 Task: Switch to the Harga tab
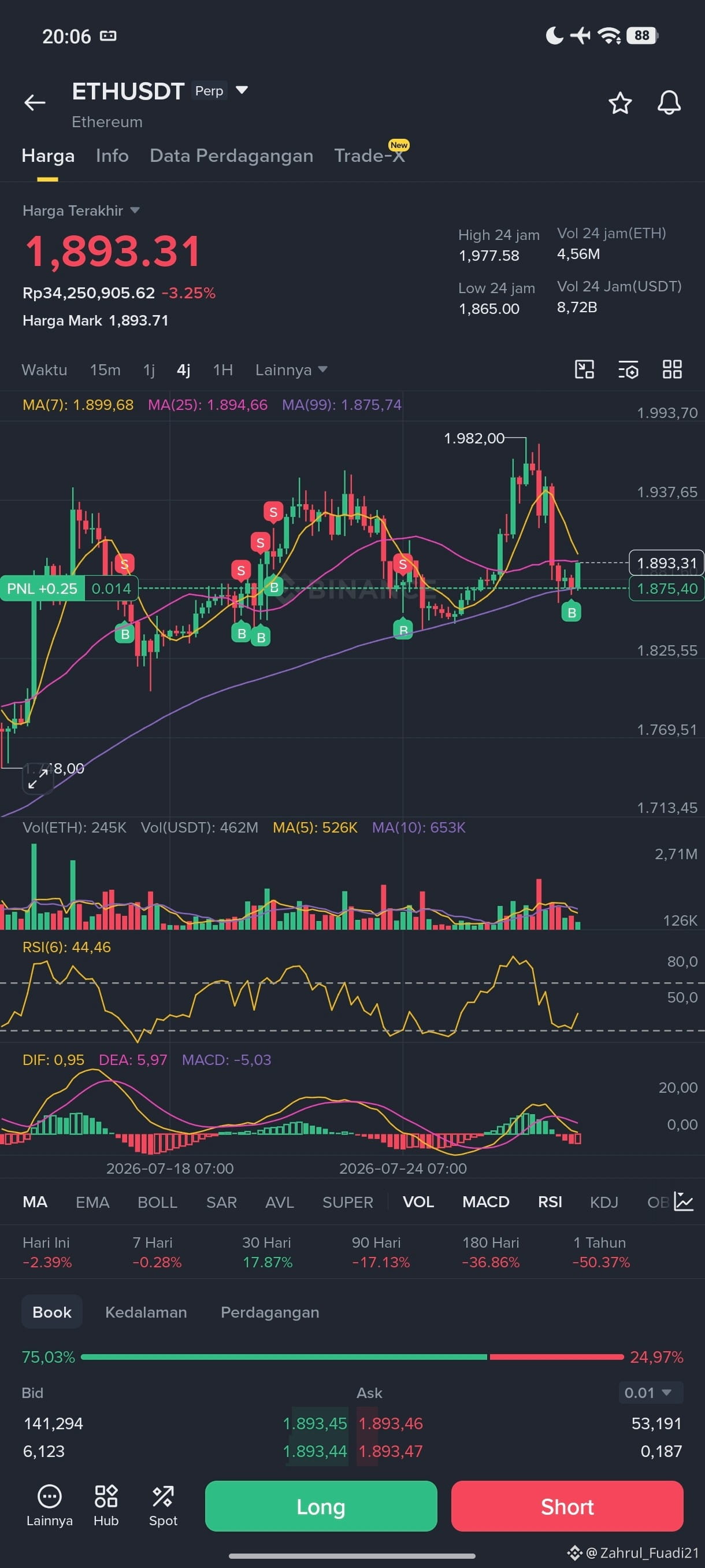point(48,156)
